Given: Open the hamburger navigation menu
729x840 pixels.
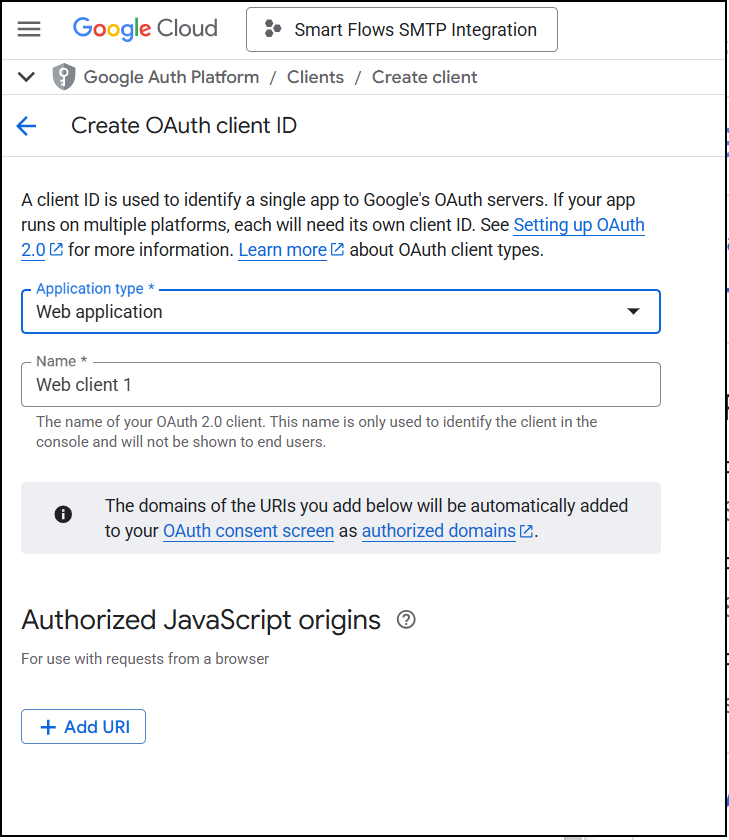Looking at the screenshot, I should pos(29,29).
